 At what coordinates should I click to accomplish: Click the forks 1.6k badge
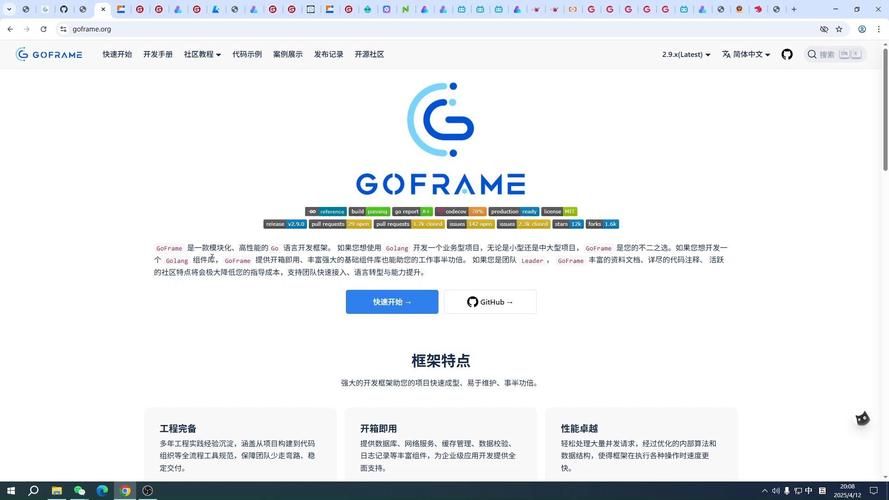(x=602, y=224)
